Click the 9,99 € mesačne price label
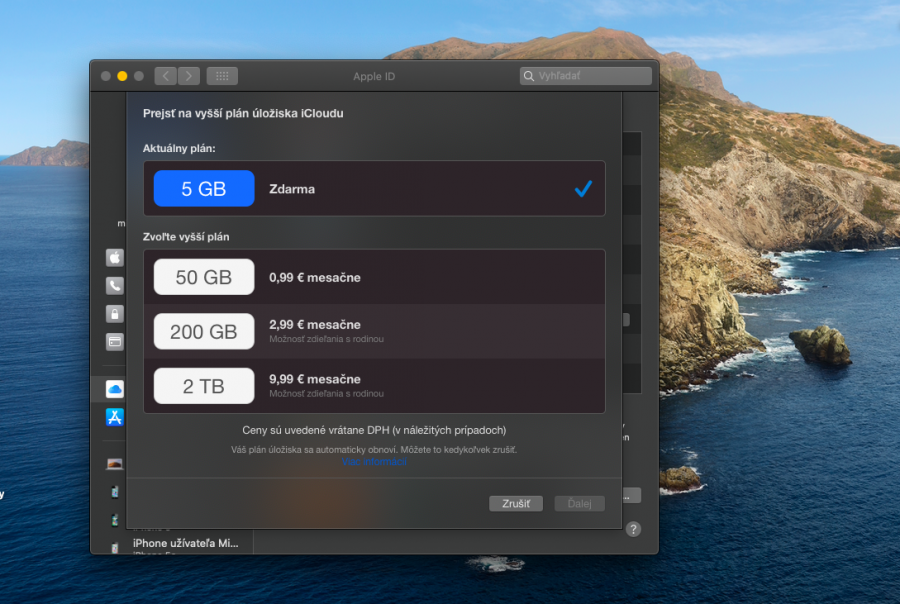This screenshot has width=900, height=604. [x=315, y=379]
